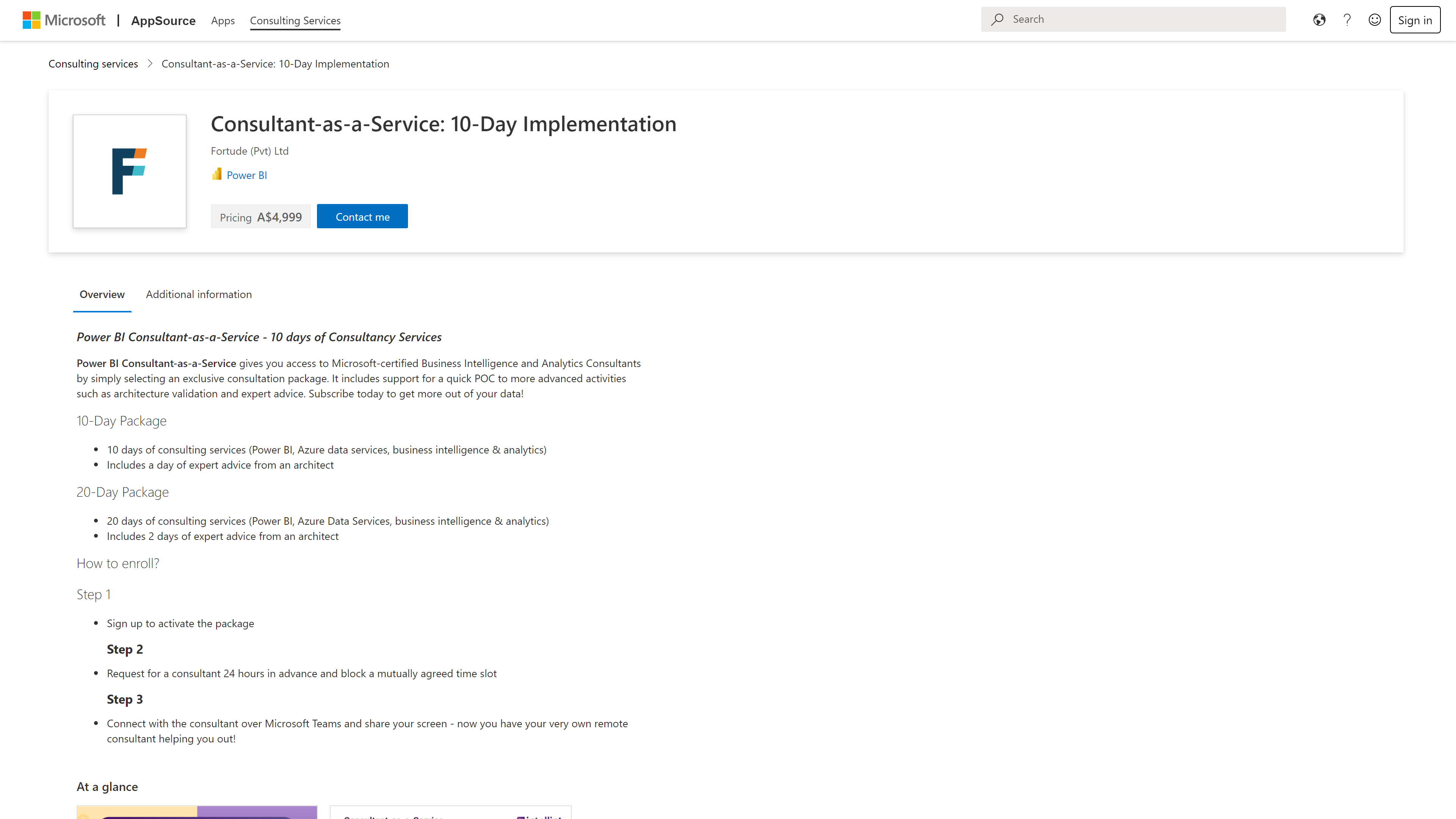Open the globe region selector icon
1456x819 pixels.
click(1319, 20)
